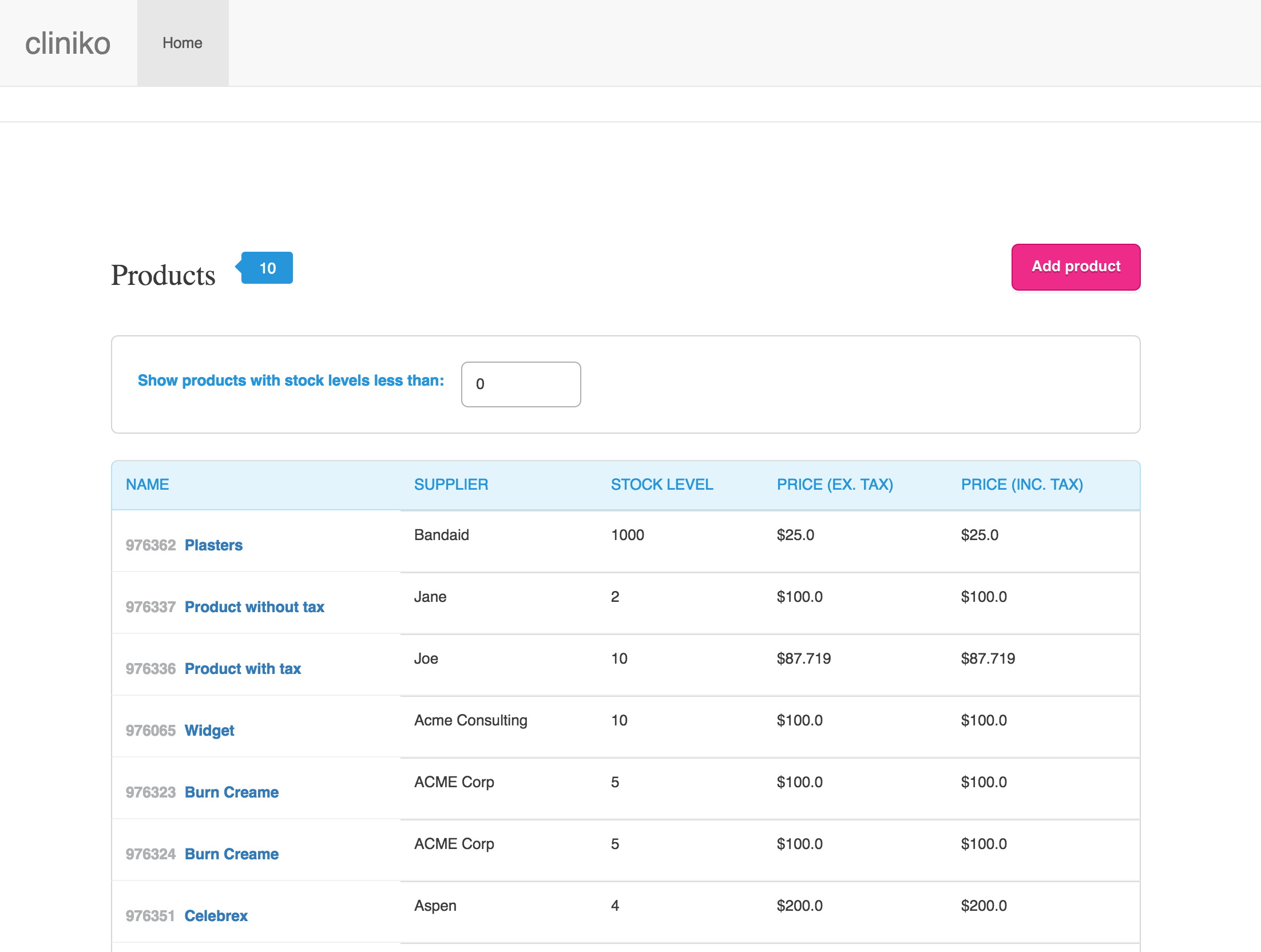Click the Bandaid supplier cell
This screenshot has width=1261, height=952.
(x=441, y=535)
